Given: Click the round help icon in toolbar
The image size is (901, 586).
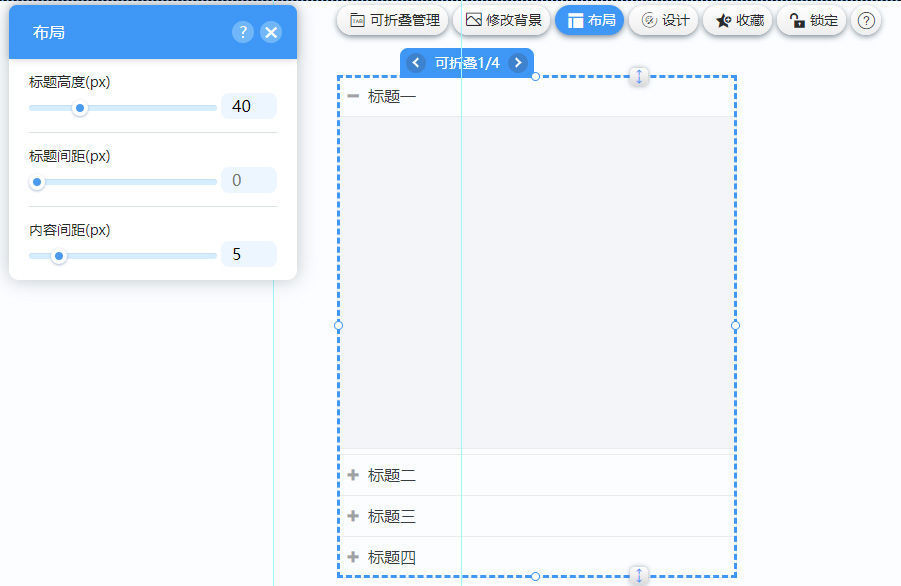Looking at the screenshot, I should click(x=866, y=20).
